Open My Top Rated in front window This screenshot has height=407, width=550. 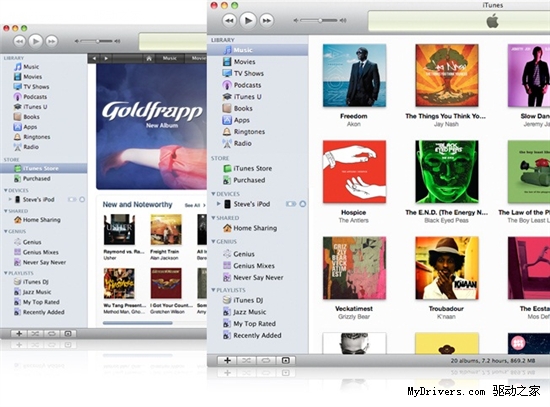pos(254,323)
